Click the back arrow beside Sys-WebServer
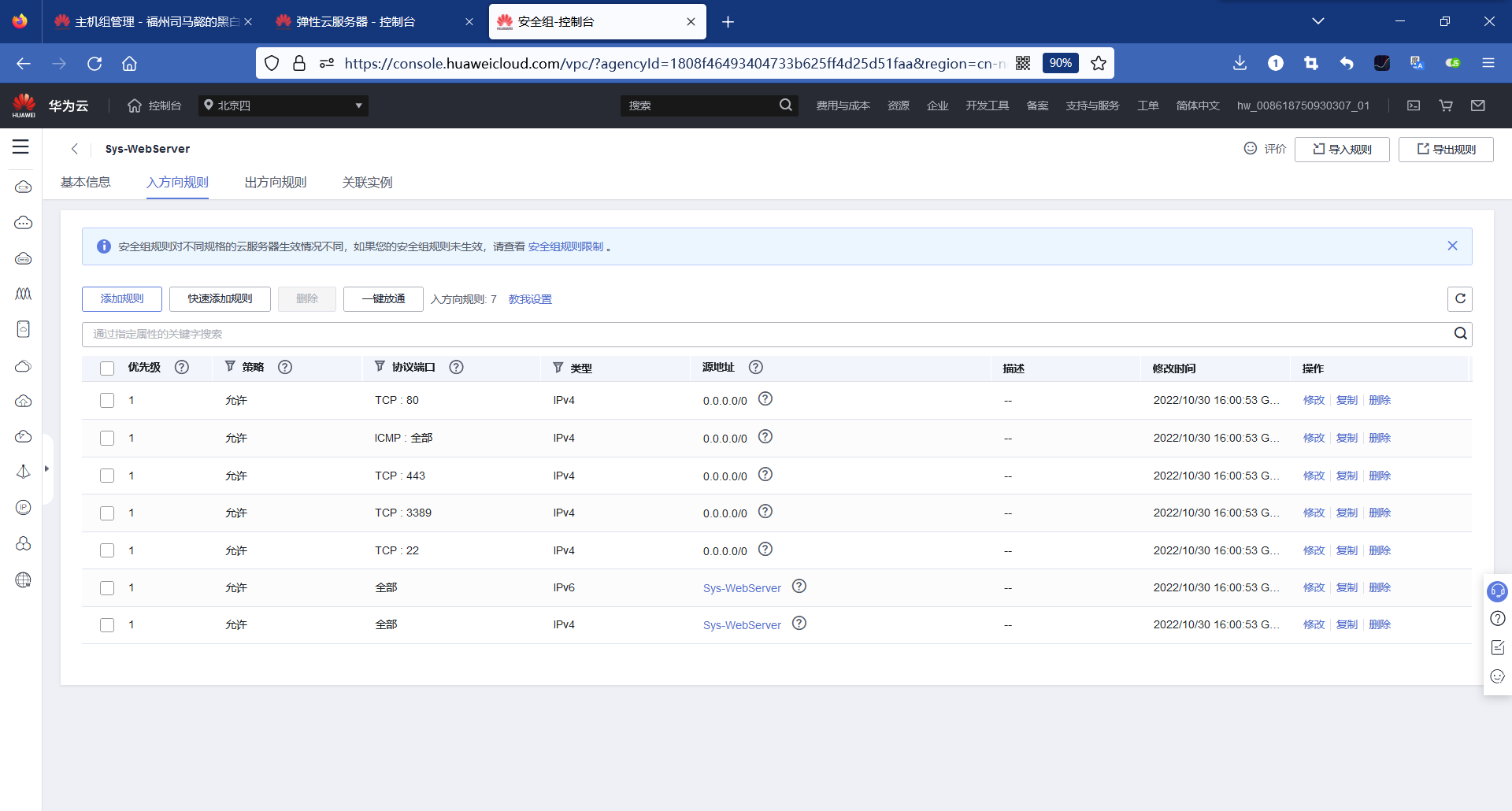Image resolution: width=1512 pixels, height=811 pixels. [75, 149]
